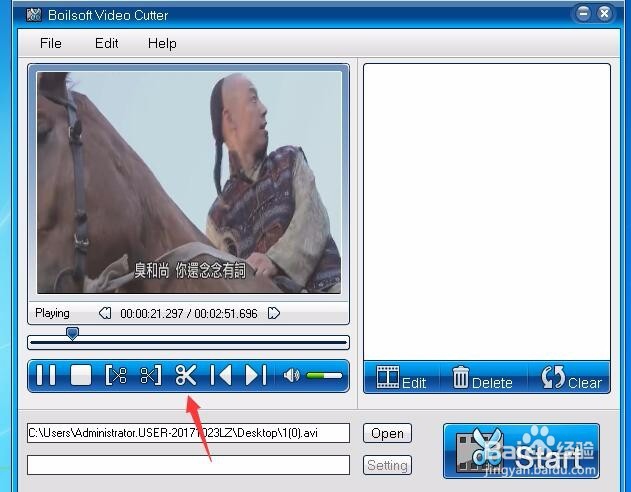
Task: Click the scissors cut button
Action: click(186, 375)
